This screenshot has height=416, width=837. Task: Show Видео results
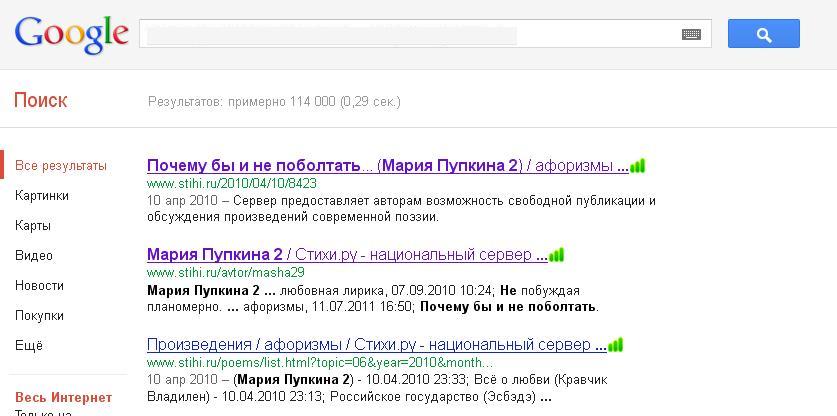click(34, 256)
